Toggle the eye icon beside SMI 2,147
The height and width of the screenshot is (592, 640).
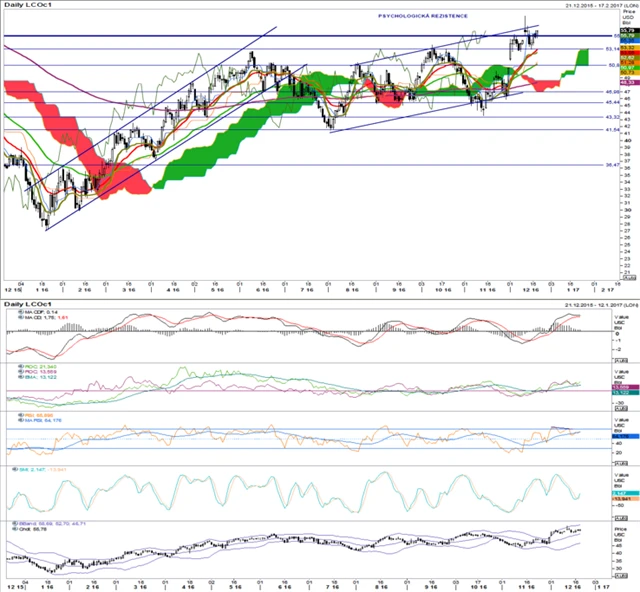pyautogui.click(x=15, y=470)
